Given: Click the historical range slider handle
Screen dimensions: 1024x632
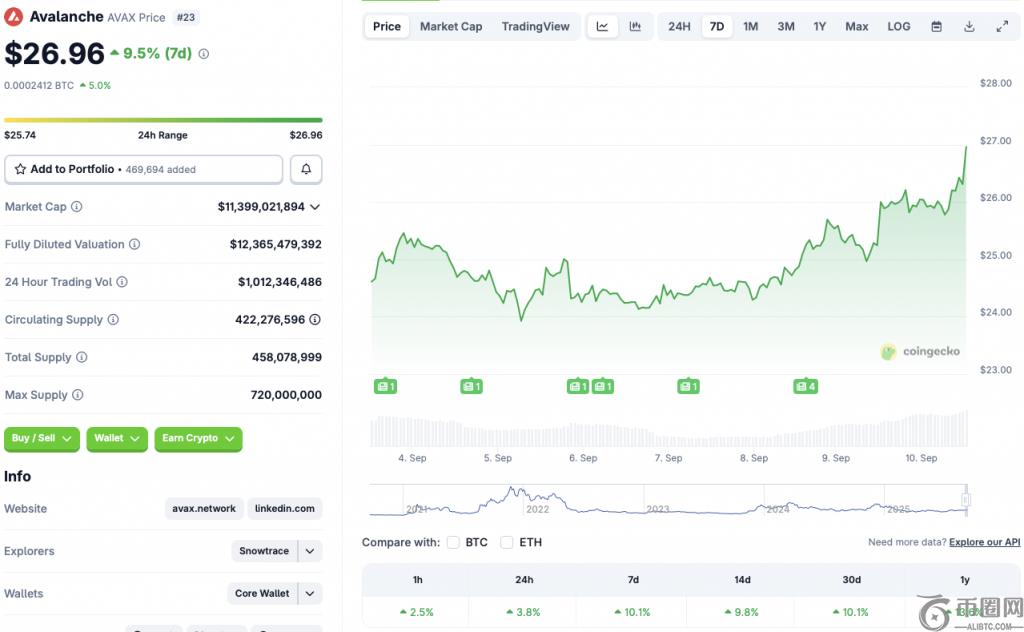Looking at the screenshot, I should [966, 499].
